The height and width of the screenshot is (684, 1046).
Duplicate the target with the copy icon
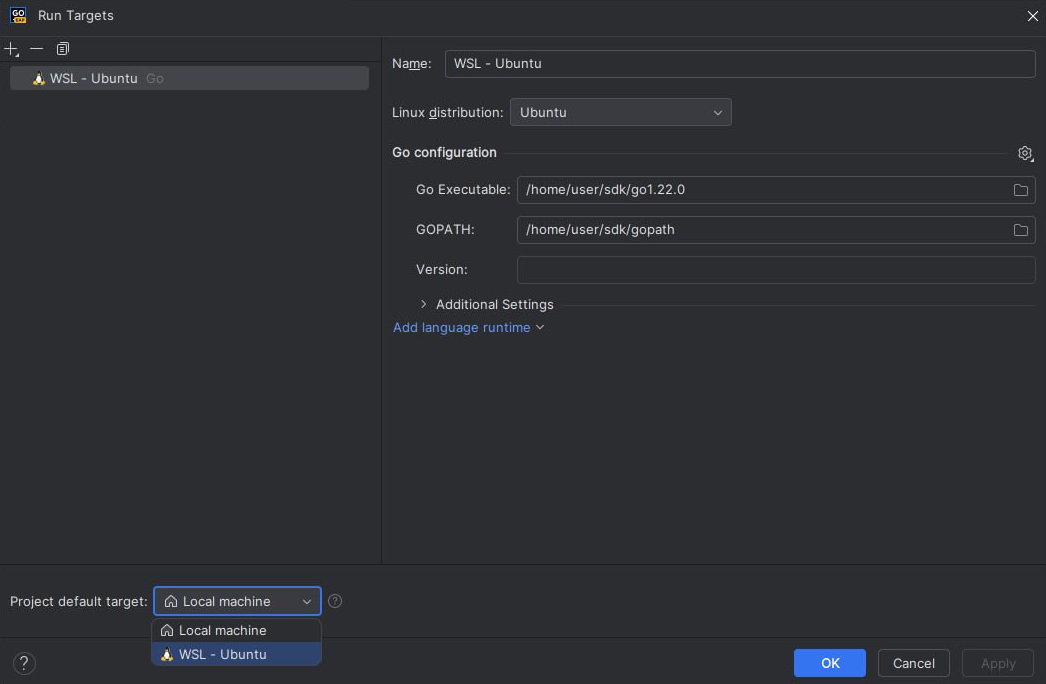[63, 48]
